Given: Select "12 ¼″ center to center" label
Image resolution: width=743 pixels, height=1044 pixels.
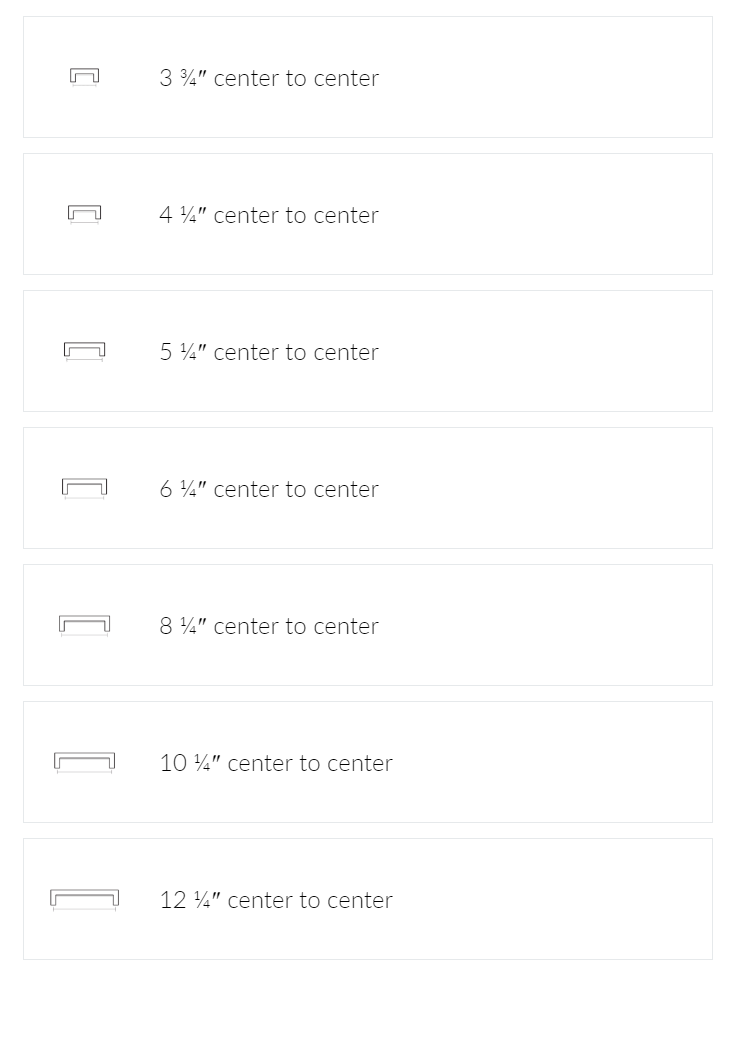Looking at the screenshot, I should [x=276, y=900].
